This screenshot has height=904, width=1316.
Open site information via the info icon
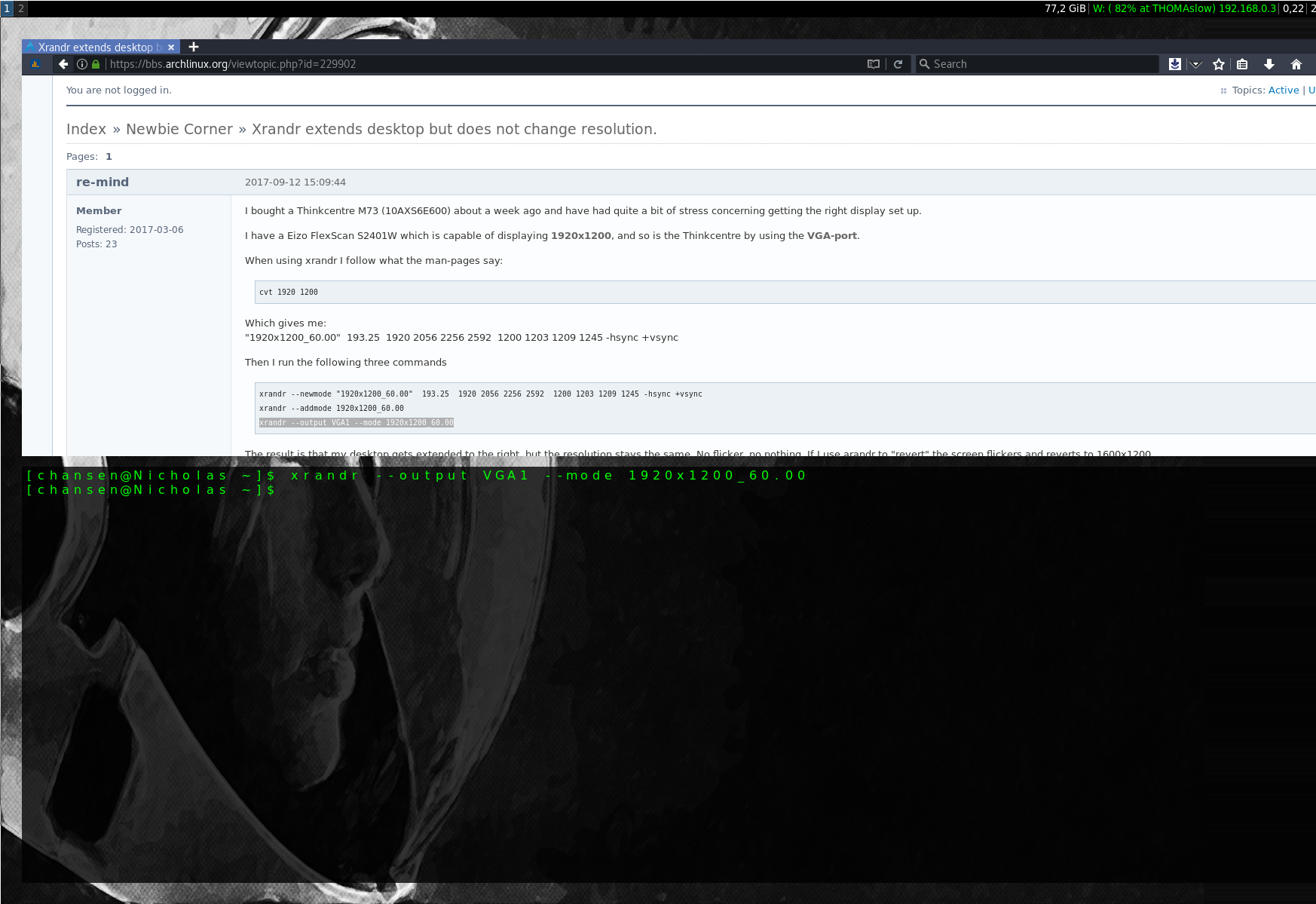click(82, 64)
